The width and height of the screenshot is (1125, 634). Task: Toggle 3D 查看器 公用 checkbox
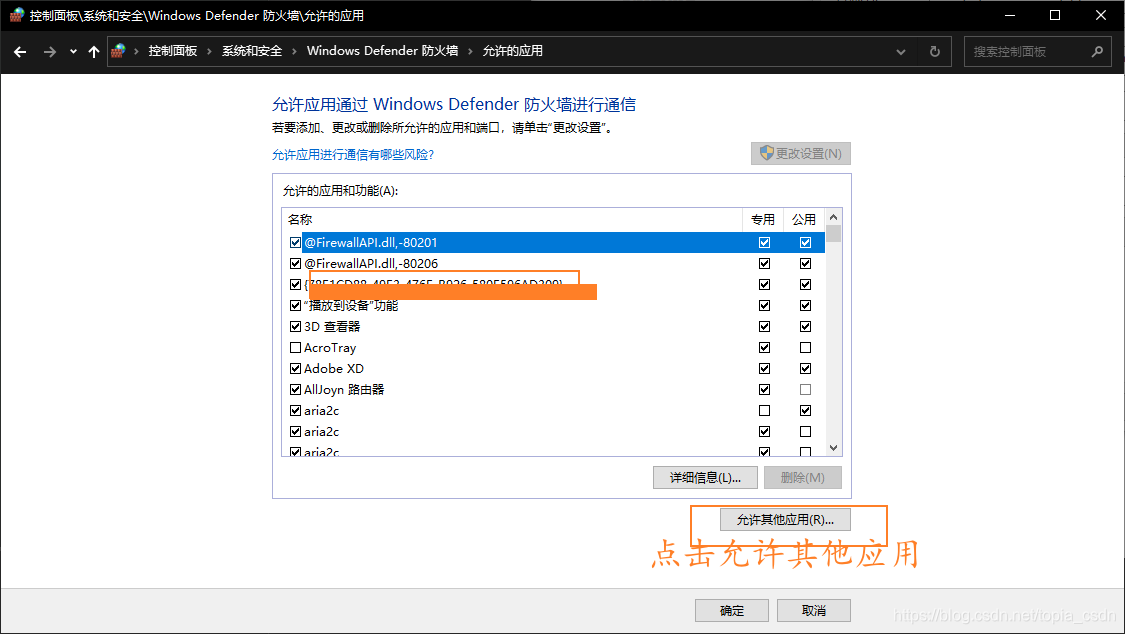(x=805, y=326)
